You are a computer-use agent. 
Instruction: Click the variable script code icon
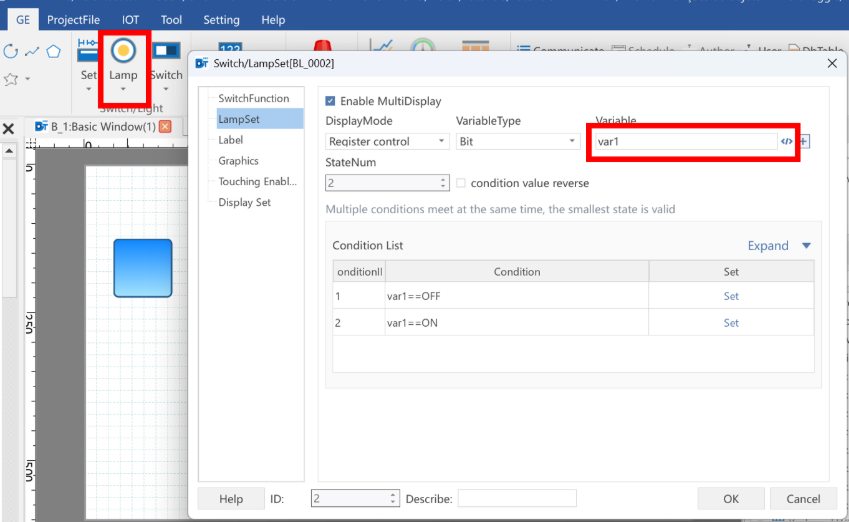787,141
